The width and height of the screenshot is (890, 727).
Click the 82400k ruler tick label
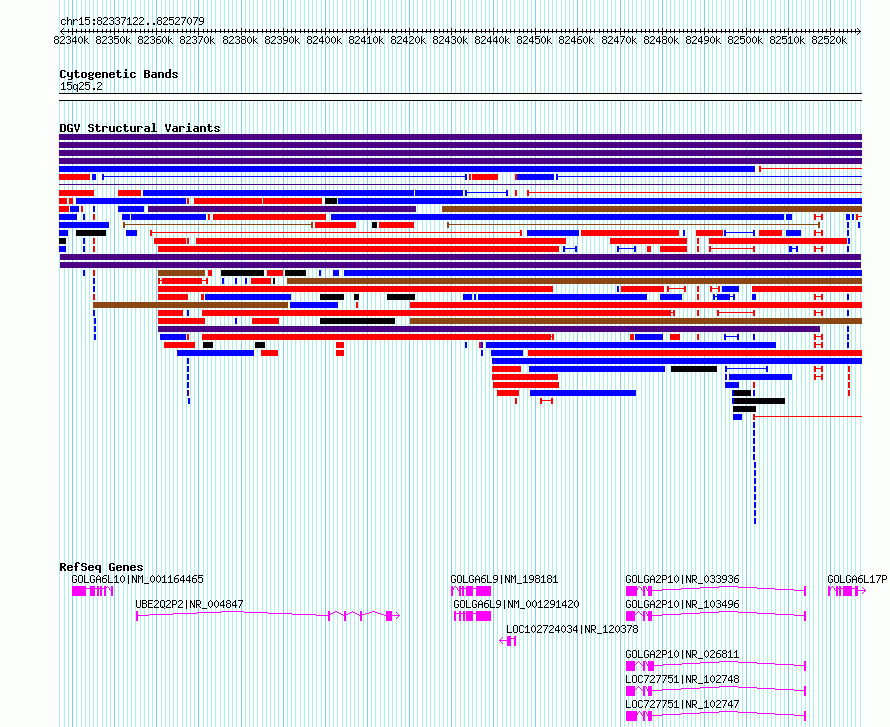[x=324, y=40]
